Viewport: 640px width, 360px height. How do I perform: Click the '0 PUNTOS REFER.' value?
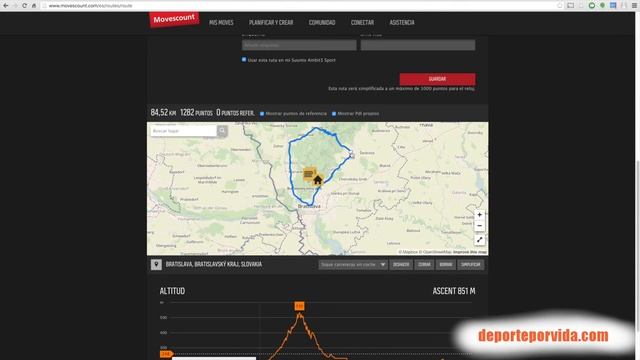point(235,113)
